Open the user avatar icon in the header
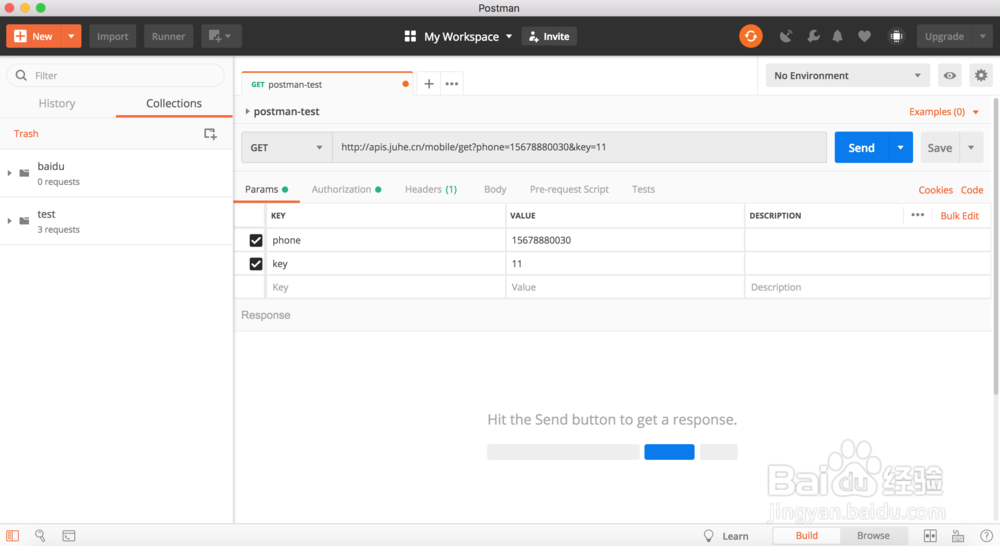This screenshot has height=546, width=1000. 896,36
